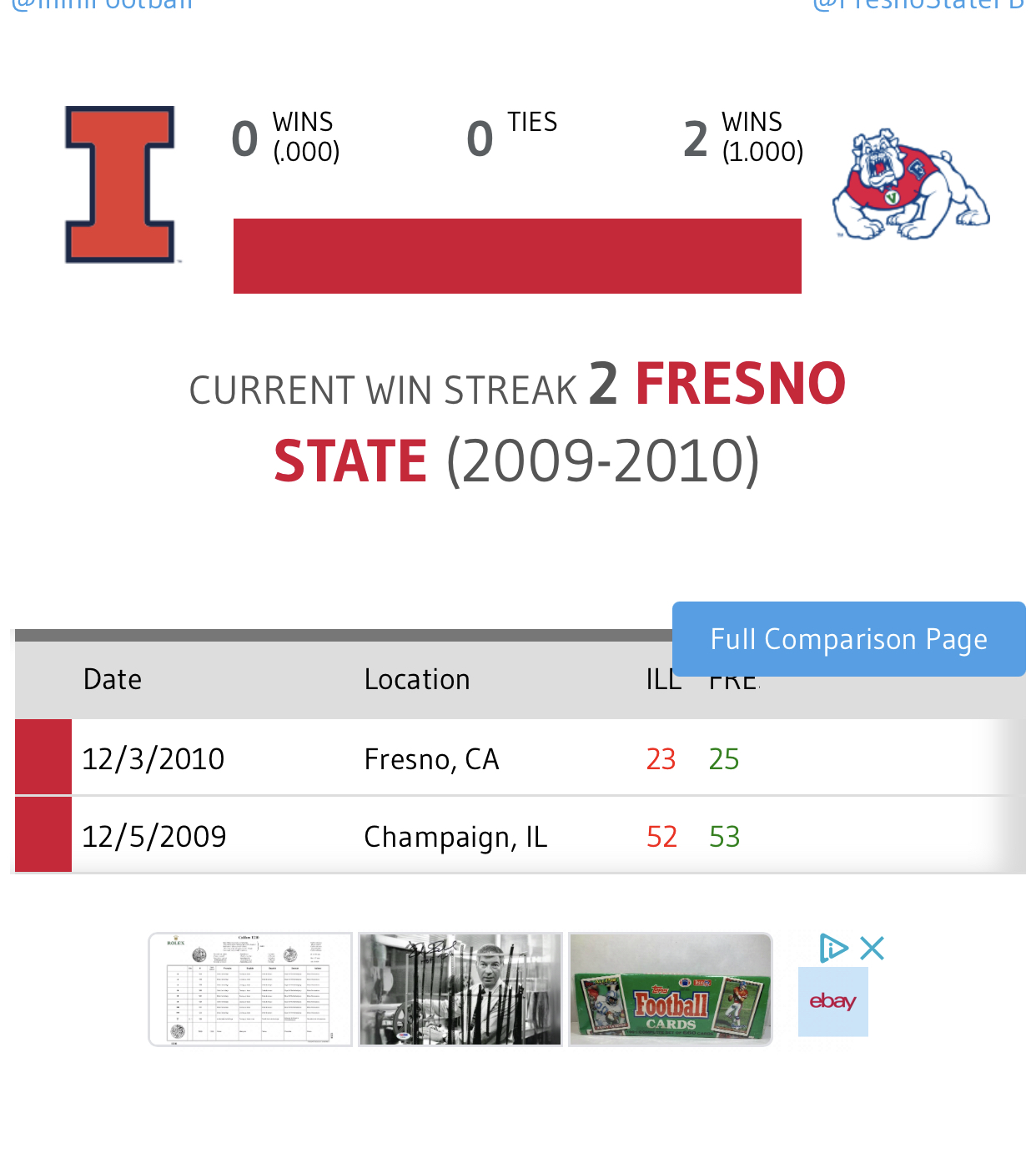Click the Illinois orange I logo
The height and width of the screenshot is (1153, 1036).
tap(120, 184)
